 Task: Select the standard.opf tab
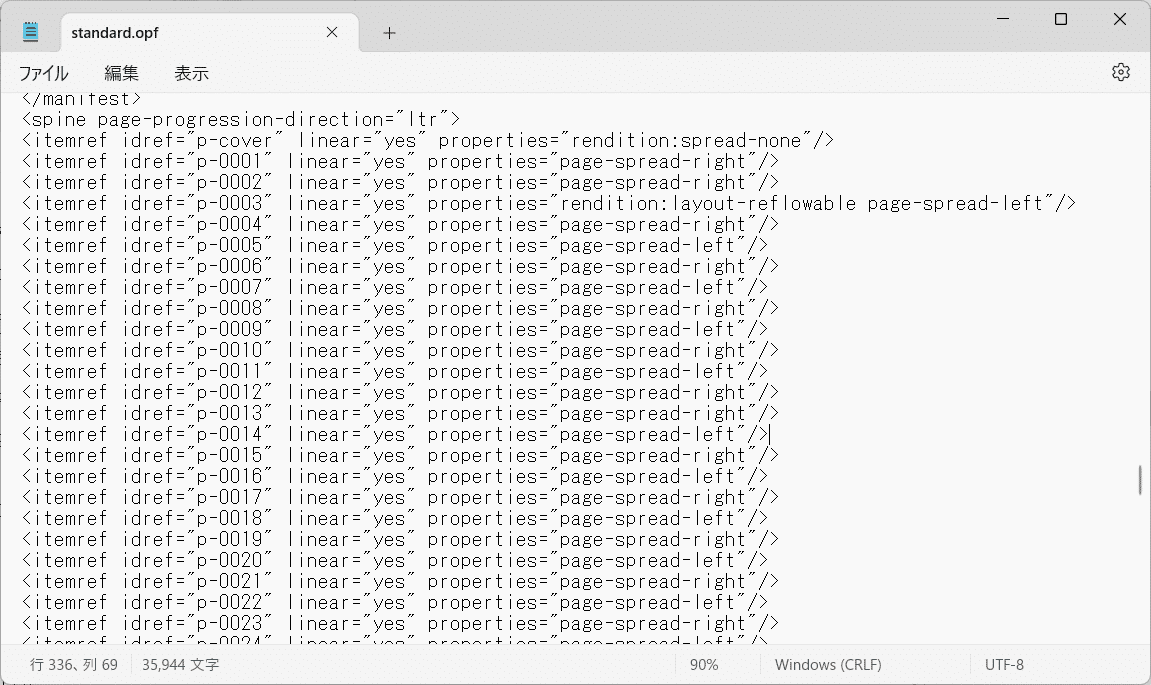(209, 32)
